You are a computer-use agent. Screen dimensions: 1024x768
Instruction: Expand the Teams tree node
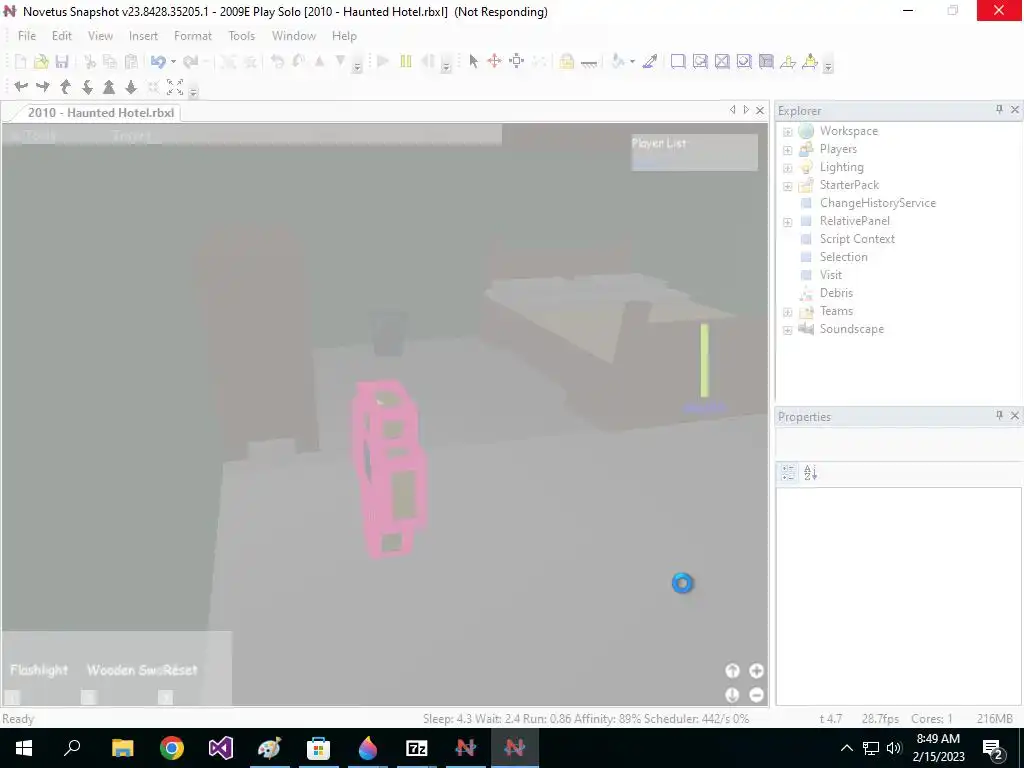[x=788, y=312]
